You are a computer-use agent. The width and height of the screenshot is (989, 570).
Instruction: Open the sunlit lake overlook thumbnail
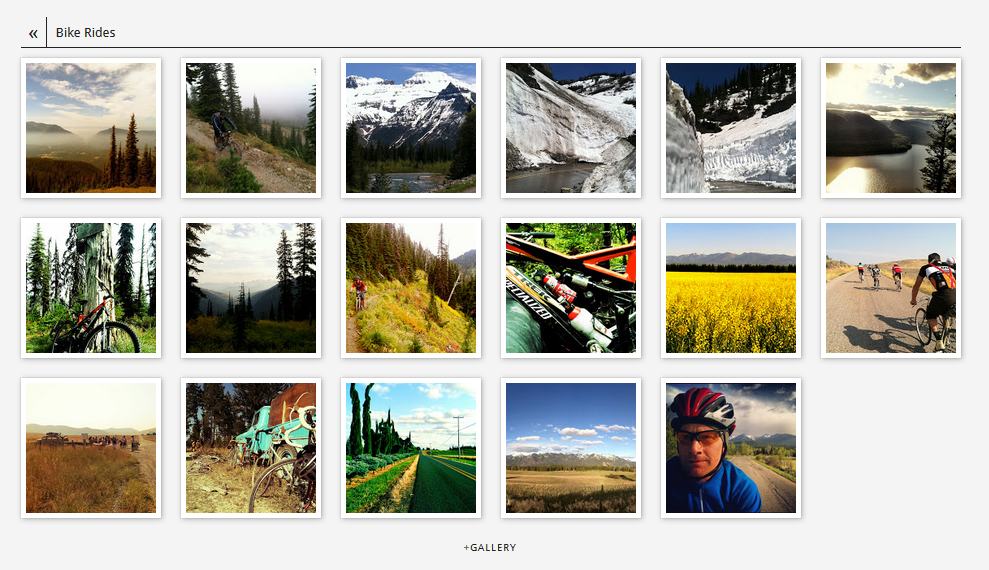891,128
